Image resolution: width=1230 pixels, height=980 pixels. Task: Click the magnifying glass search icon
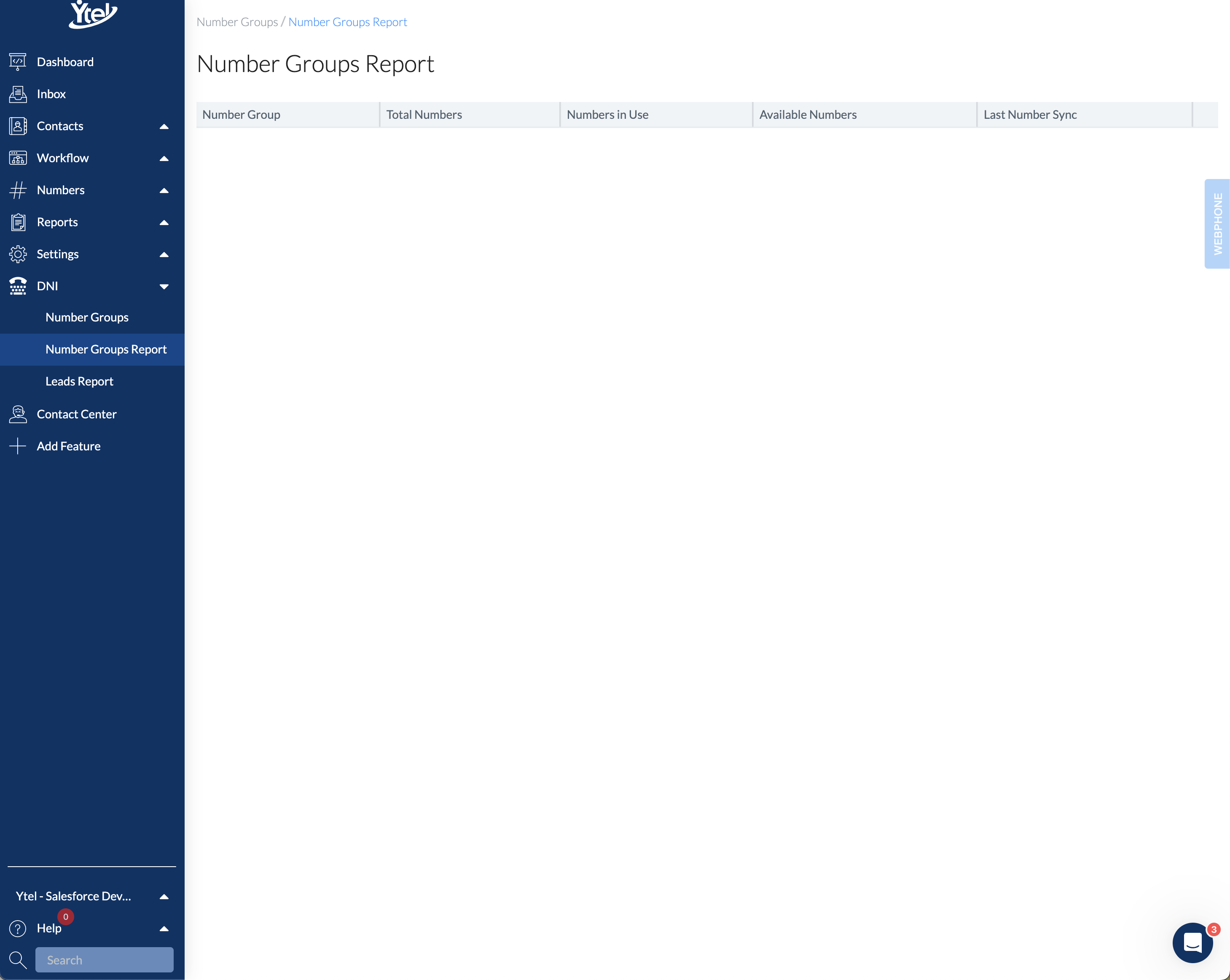click(18, 960)
